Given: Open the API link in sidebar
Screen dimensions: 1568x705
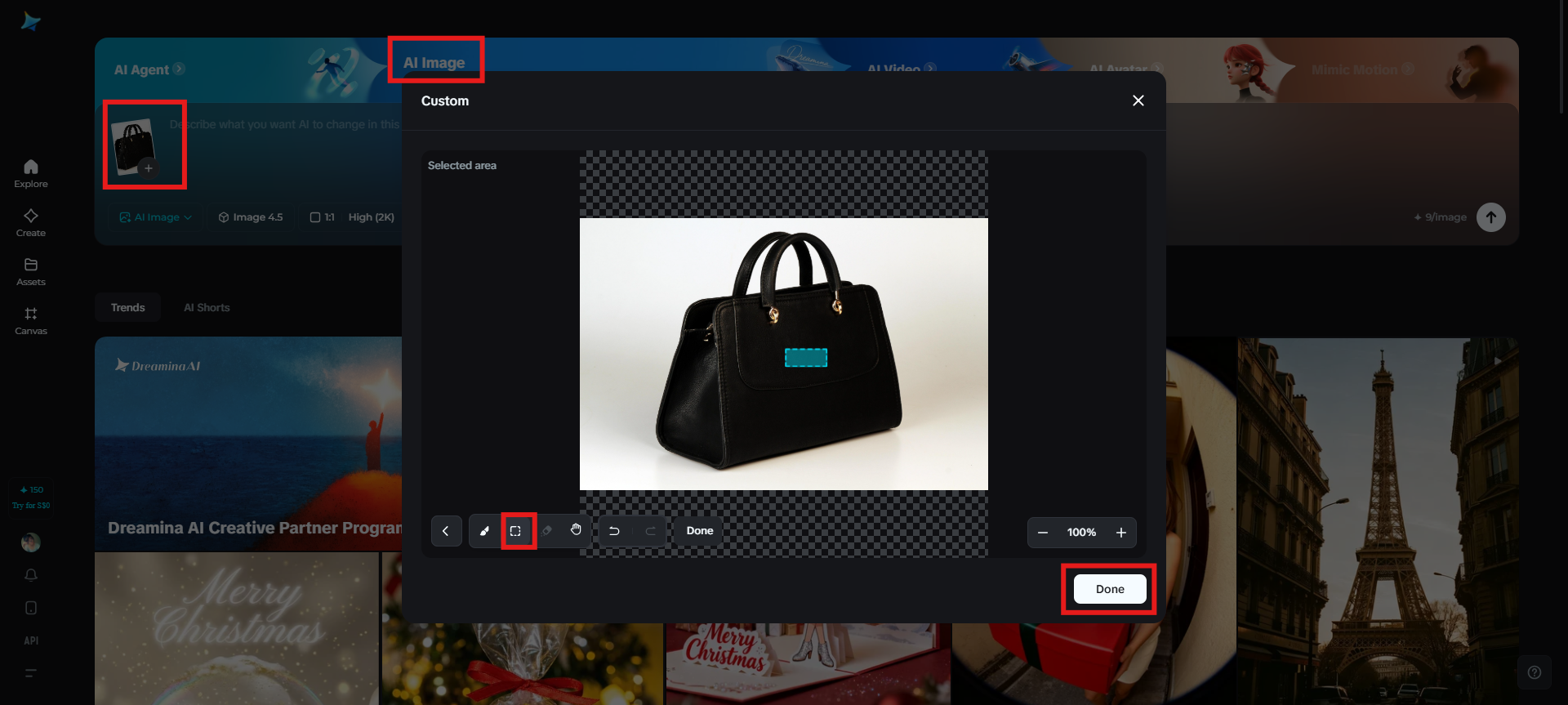Looking at the screenshot, I should point(31,640).
